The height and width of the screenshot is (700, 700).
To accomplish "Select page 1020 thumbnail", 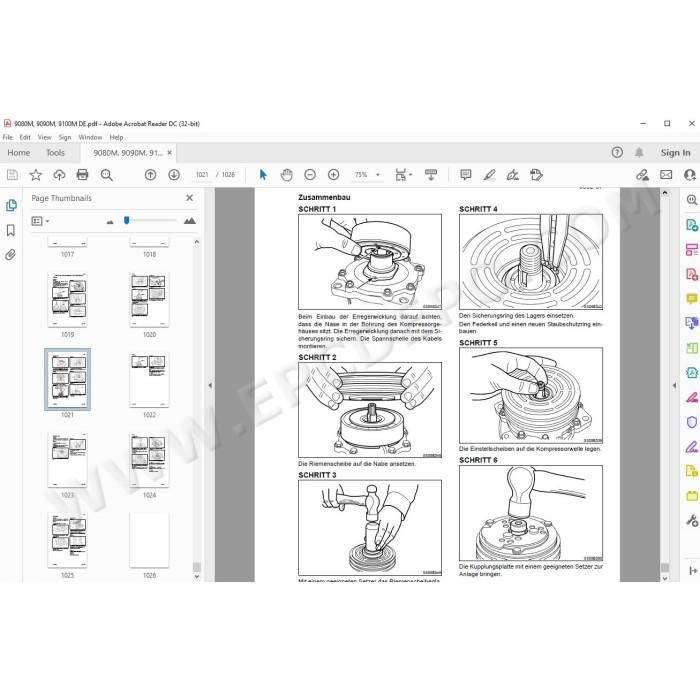I will 149,300.
